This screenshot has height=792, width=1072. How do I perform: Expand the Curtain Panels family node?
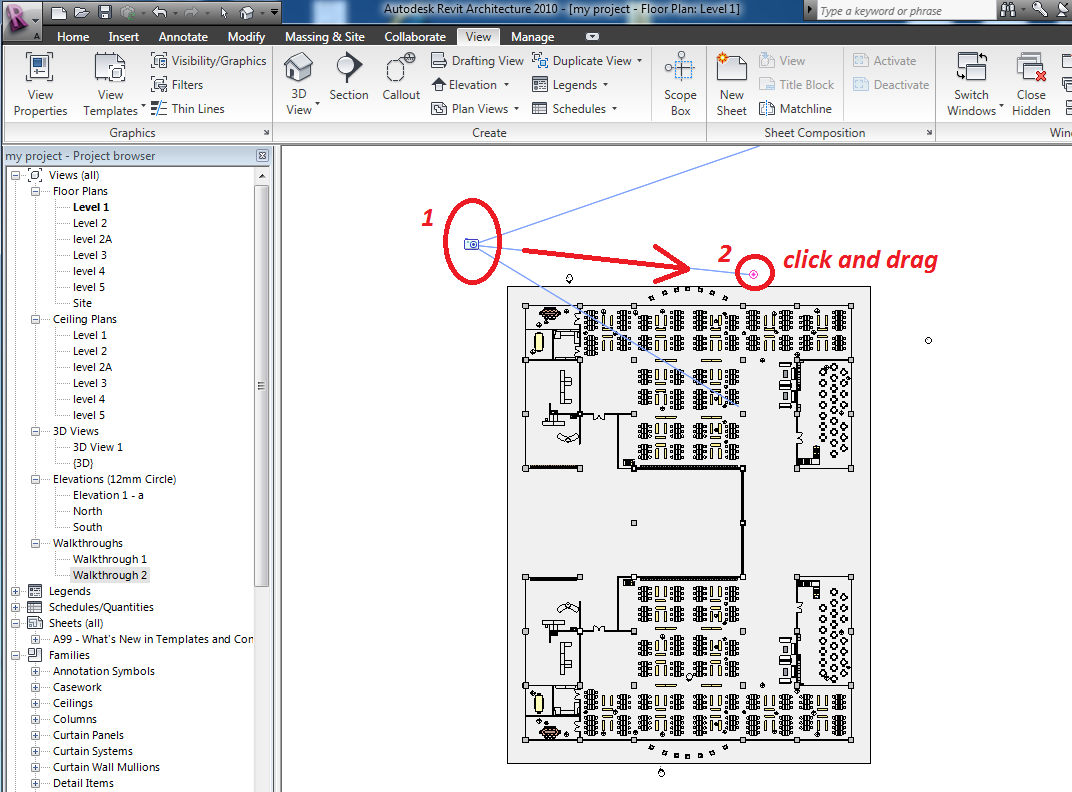click(x=36, y=735)
